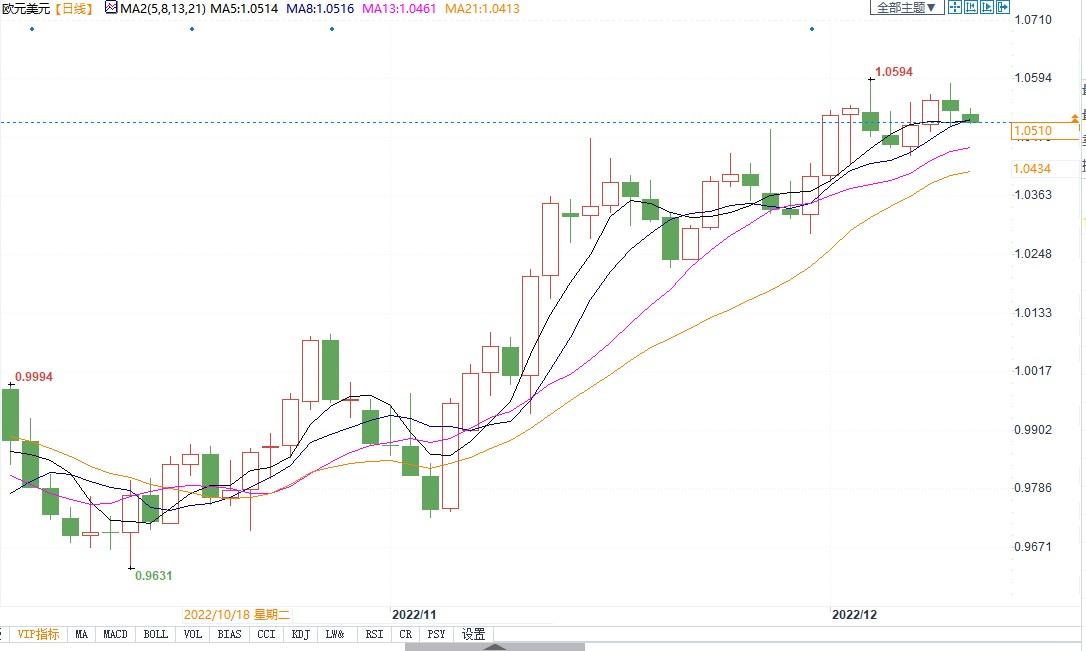The height and width of the screenshot is (651, 1086).
Task: Open the VIP指标 tab
Action: (38, 634)
